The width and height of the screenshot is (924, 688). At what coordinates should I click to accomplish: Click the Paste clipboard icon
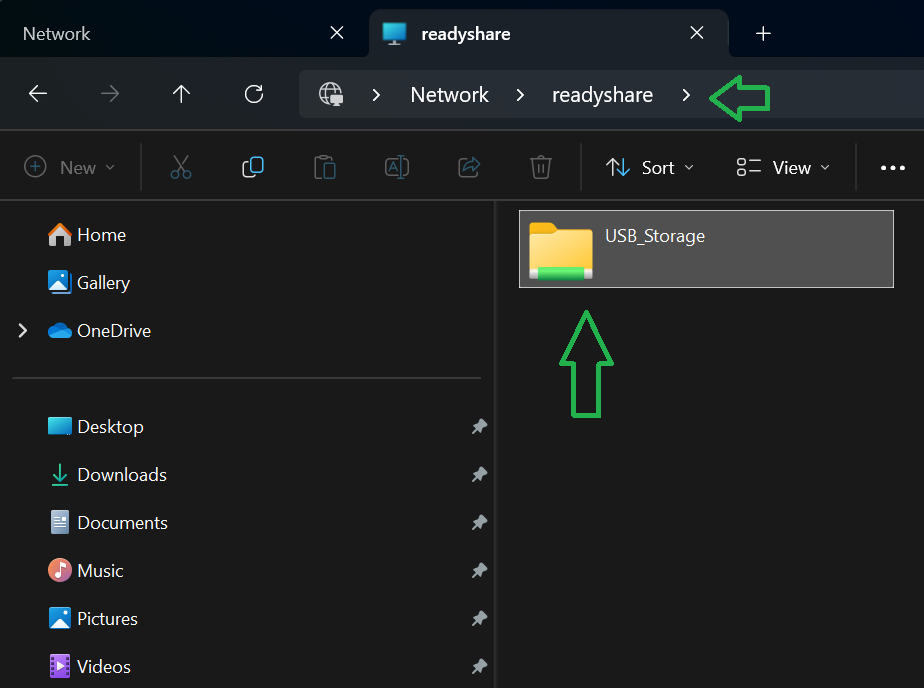(x=325, y=167)
